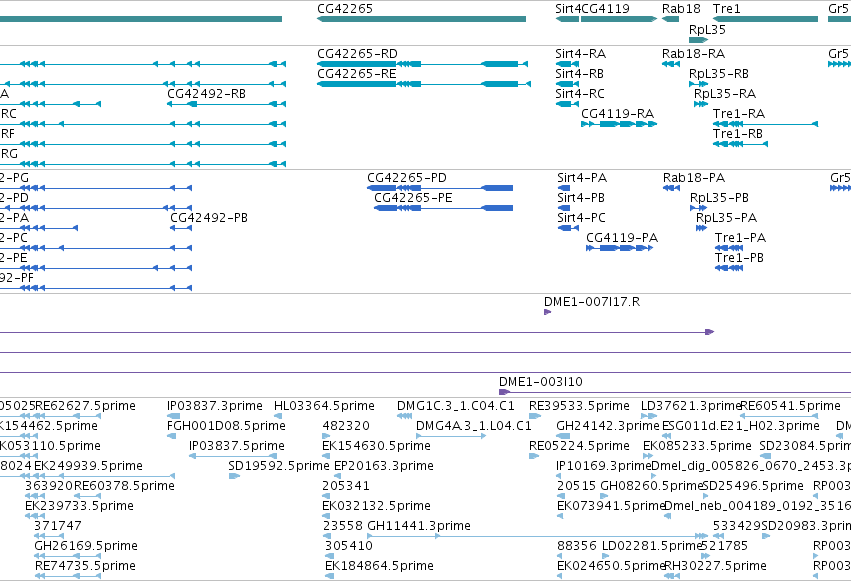Select EST EP20163.3prime
The width and height of the screenshot is (851, 581).
click(x=384, y=467)
